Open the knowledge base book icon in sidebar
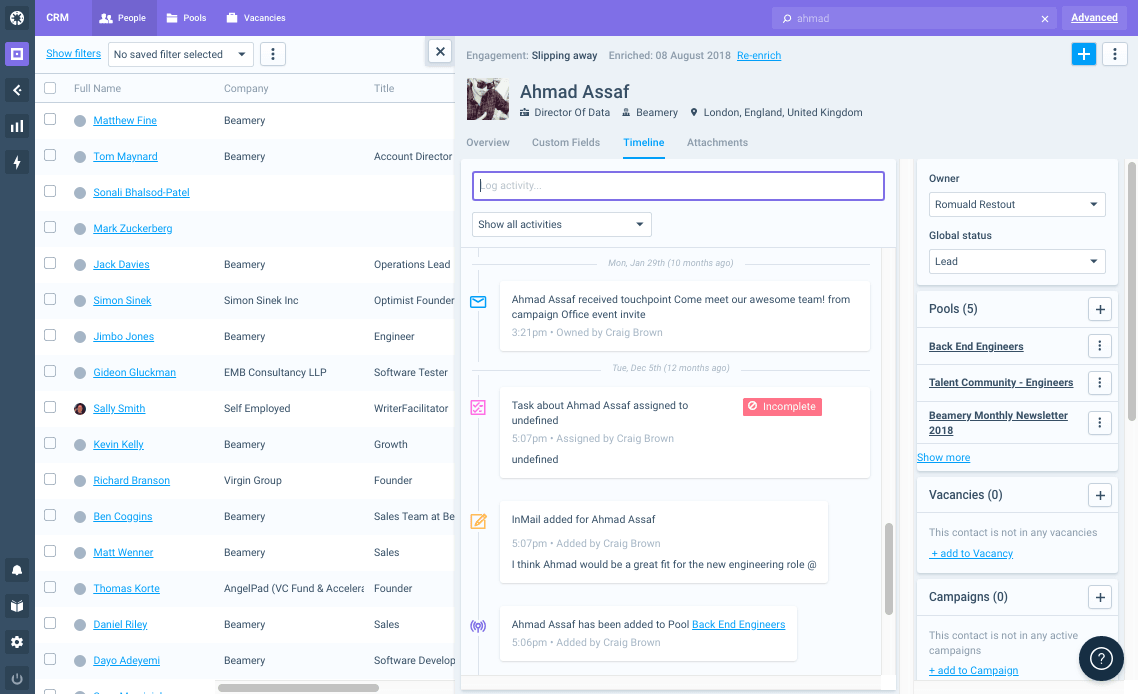 pos(16,606)
